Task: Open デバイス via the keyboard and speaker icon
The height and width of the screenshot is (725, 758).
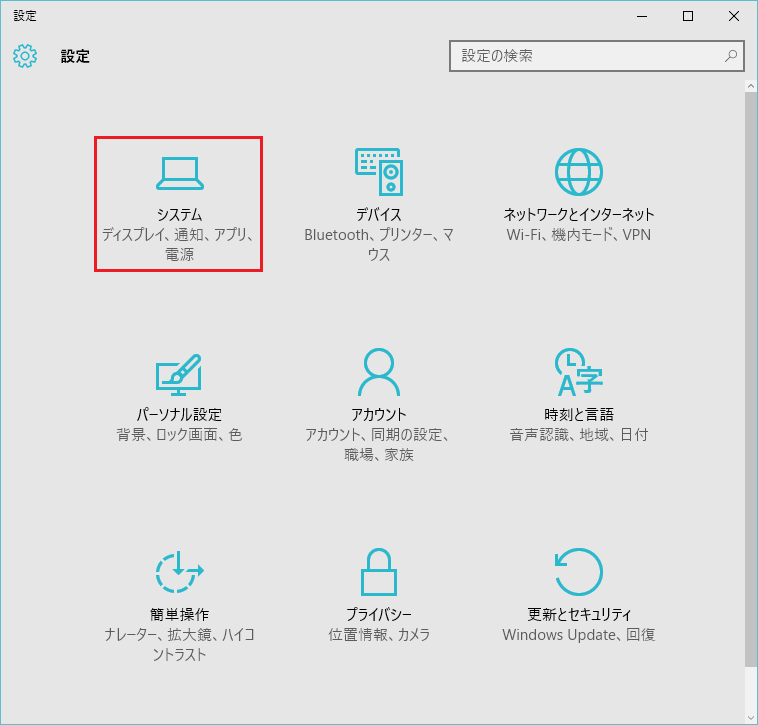Action: click(379, 172)
